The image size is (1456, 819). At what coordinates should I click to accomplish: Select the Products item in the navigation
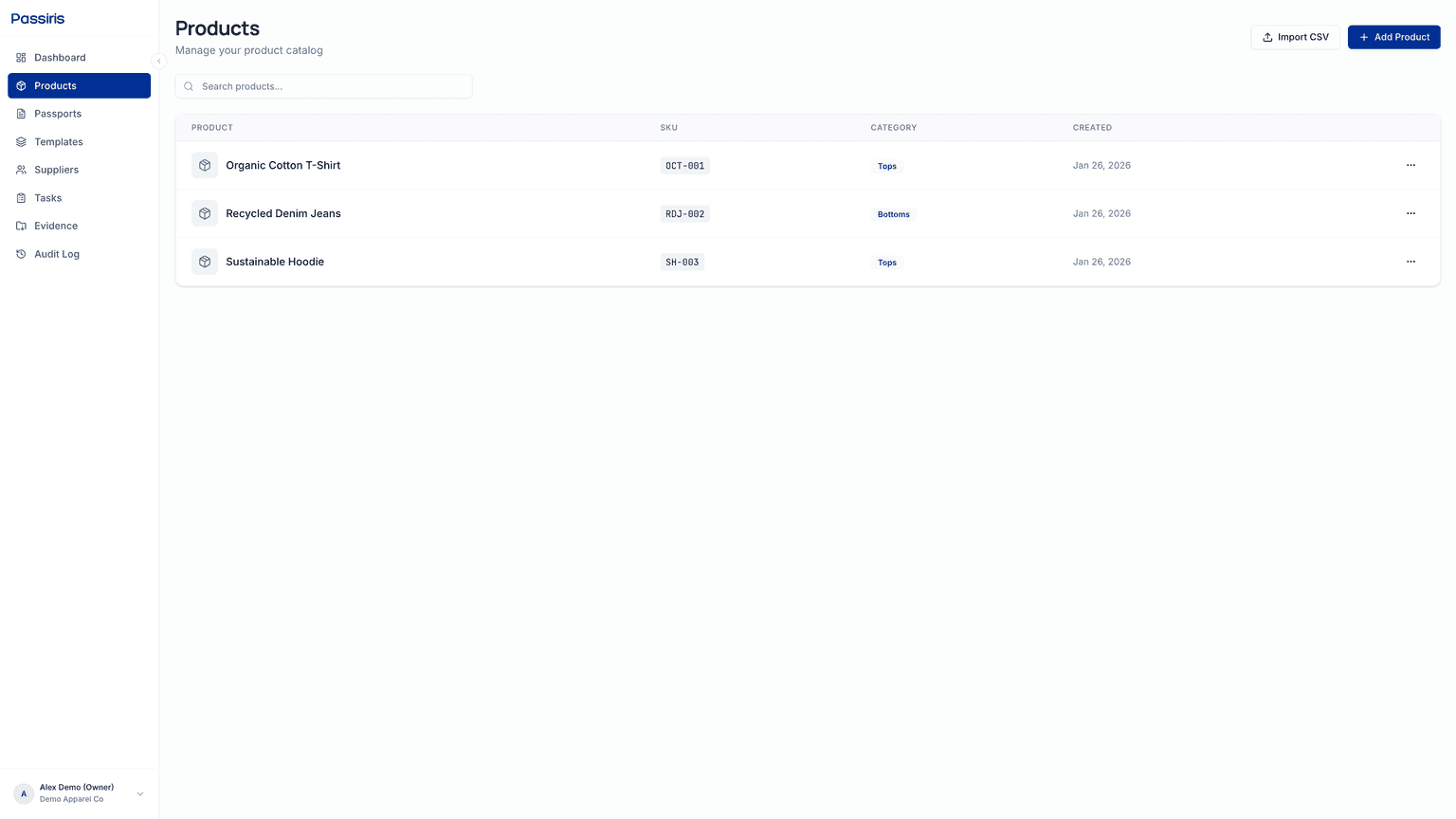point(54,85)
